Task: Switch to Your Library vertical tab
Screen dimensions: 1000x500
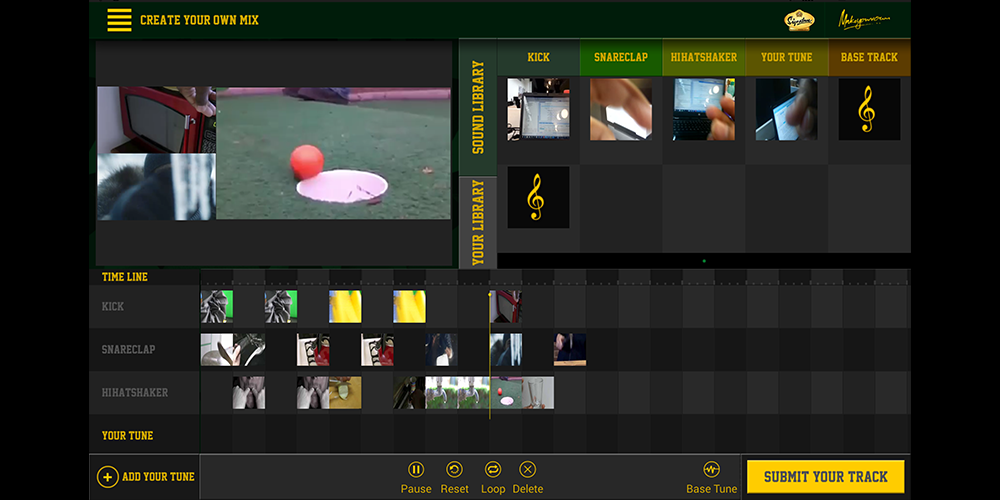Action: coord(478,222)
